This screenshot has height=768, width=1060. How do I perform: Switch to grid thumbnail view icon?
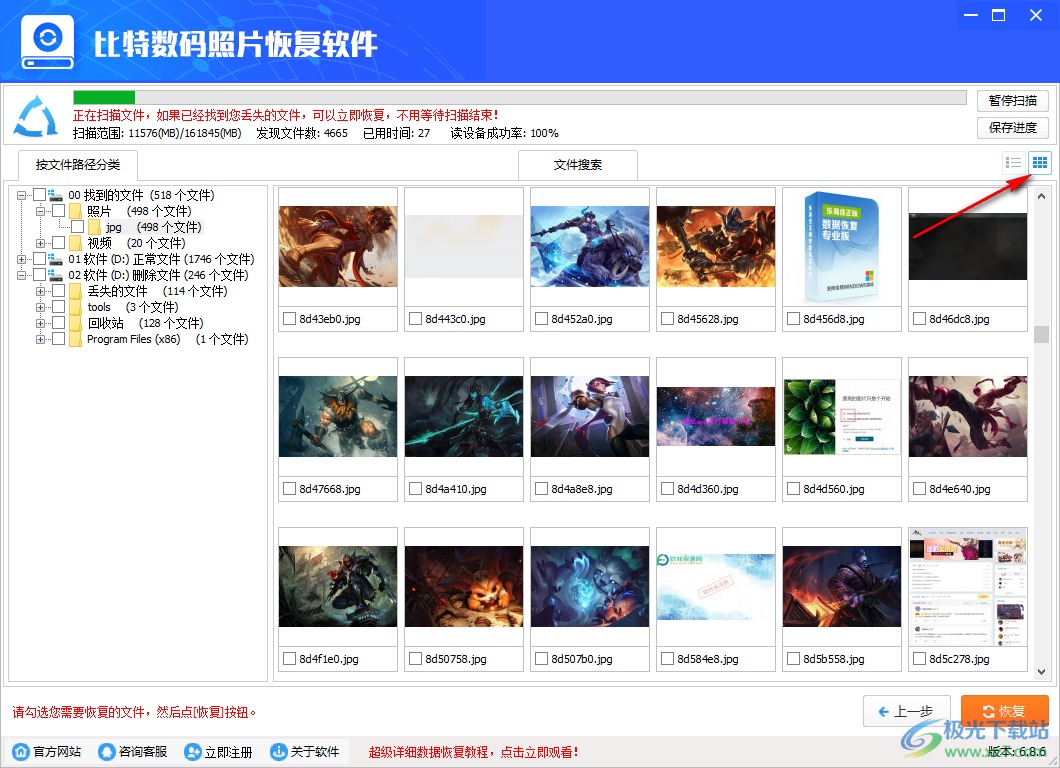click(x=1038, y=162)
